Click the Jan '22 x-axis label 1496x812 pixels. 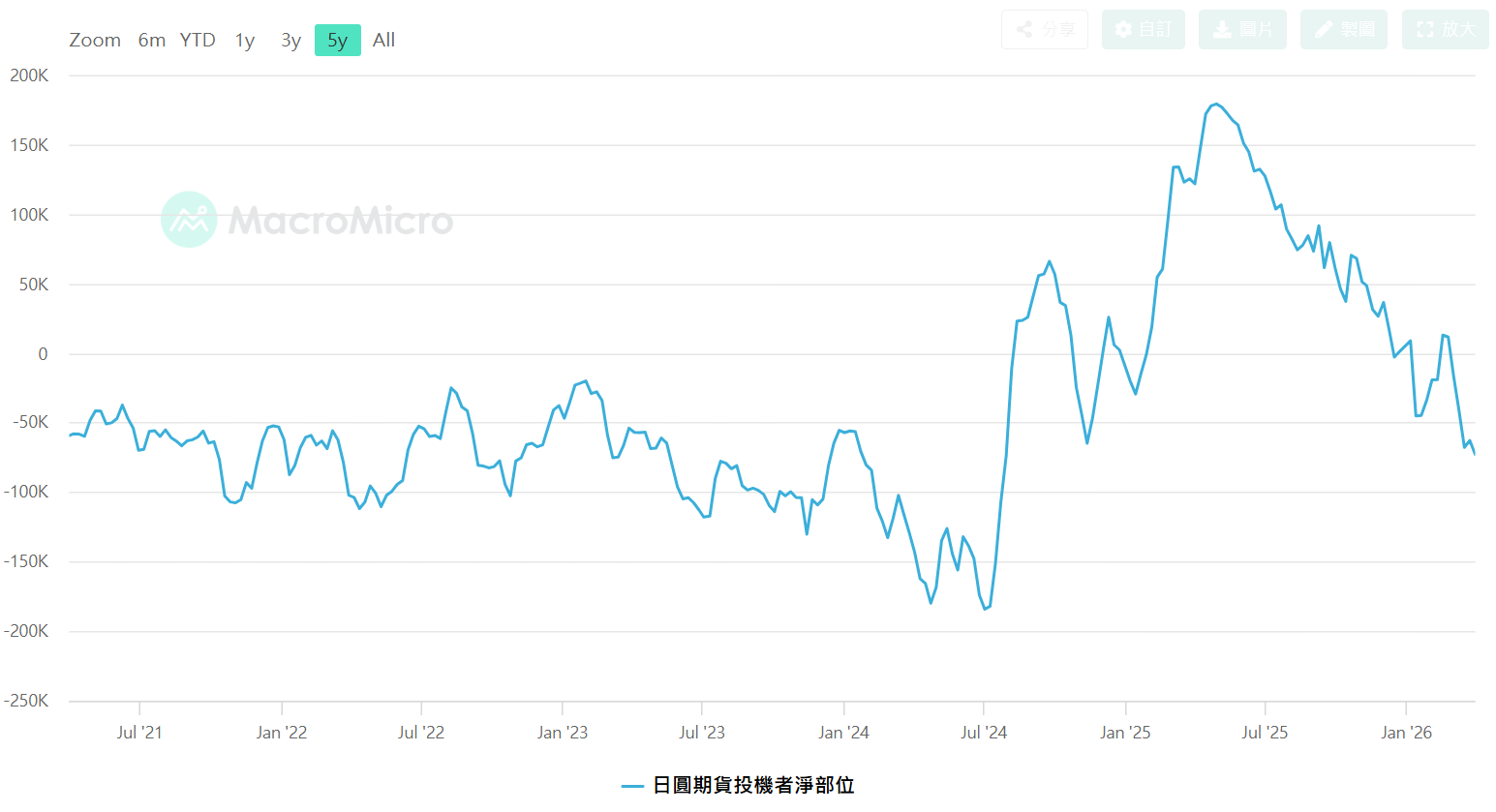[282, 733]
